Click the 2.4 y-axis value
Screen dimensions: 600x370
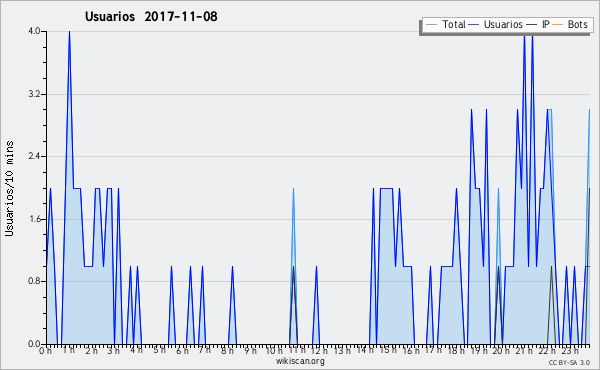coord(34,156)
